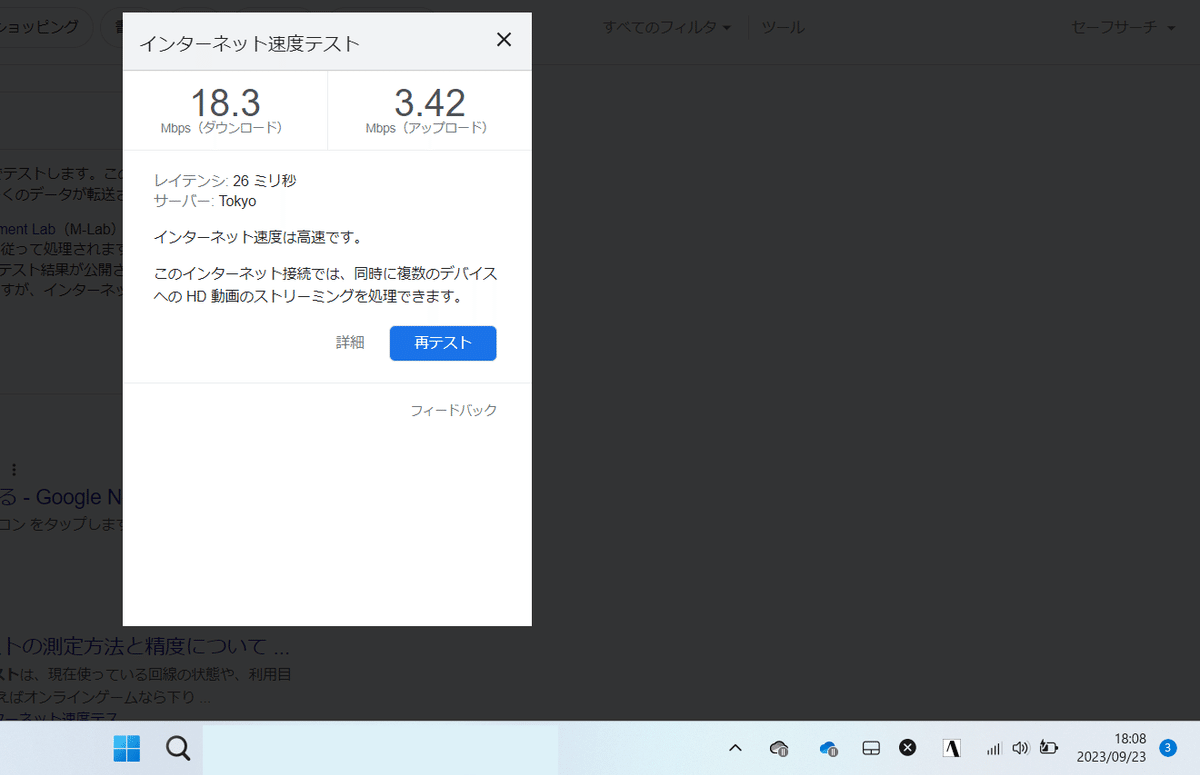1200x775 pixels.
Task: Click 18.3 Mbps download value
Action: (x=225, y=104)
